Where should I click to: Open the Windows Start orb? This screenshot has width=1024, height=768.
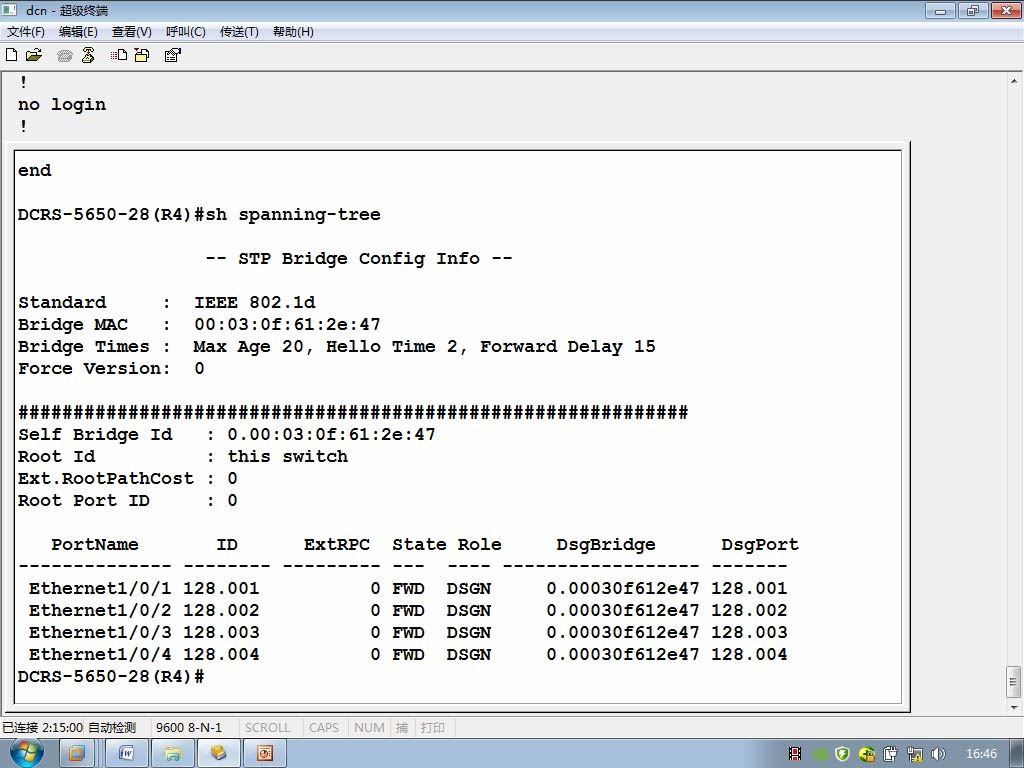(26, 753)
